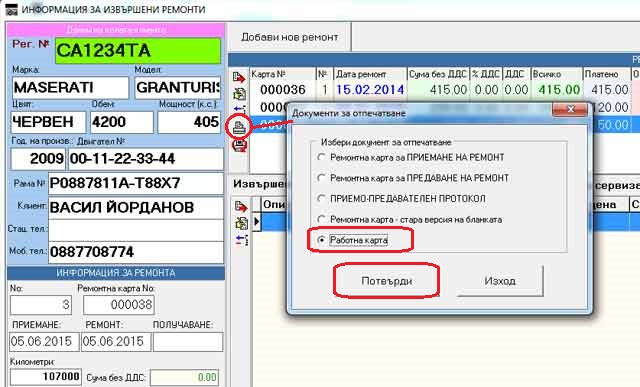
Task: Click the circled printer icon in repairs toolbar
Action: point(239,128)
